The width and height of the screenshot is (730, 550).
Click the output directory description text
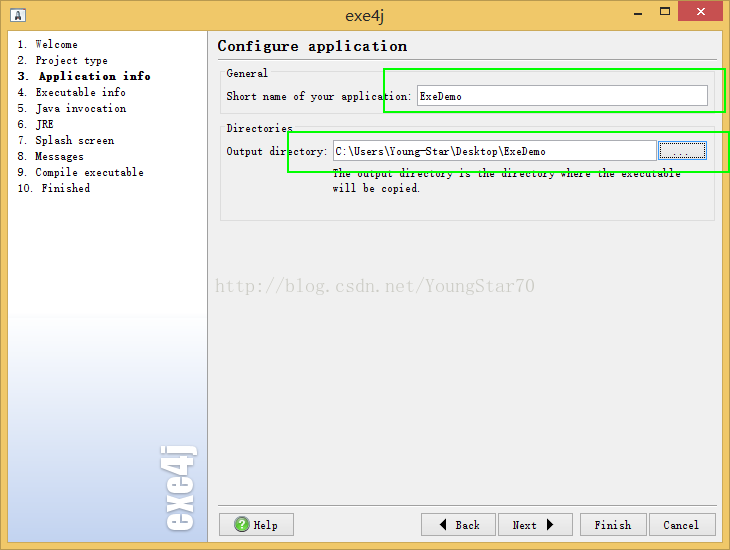tap(506, 181)
